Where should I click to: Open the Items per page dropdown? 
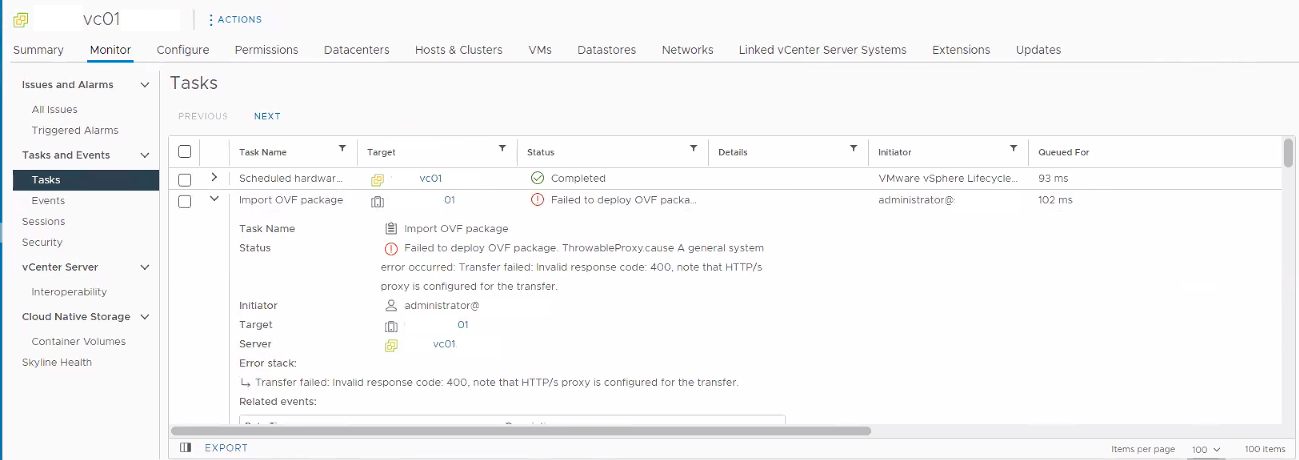pos(1205,450)
